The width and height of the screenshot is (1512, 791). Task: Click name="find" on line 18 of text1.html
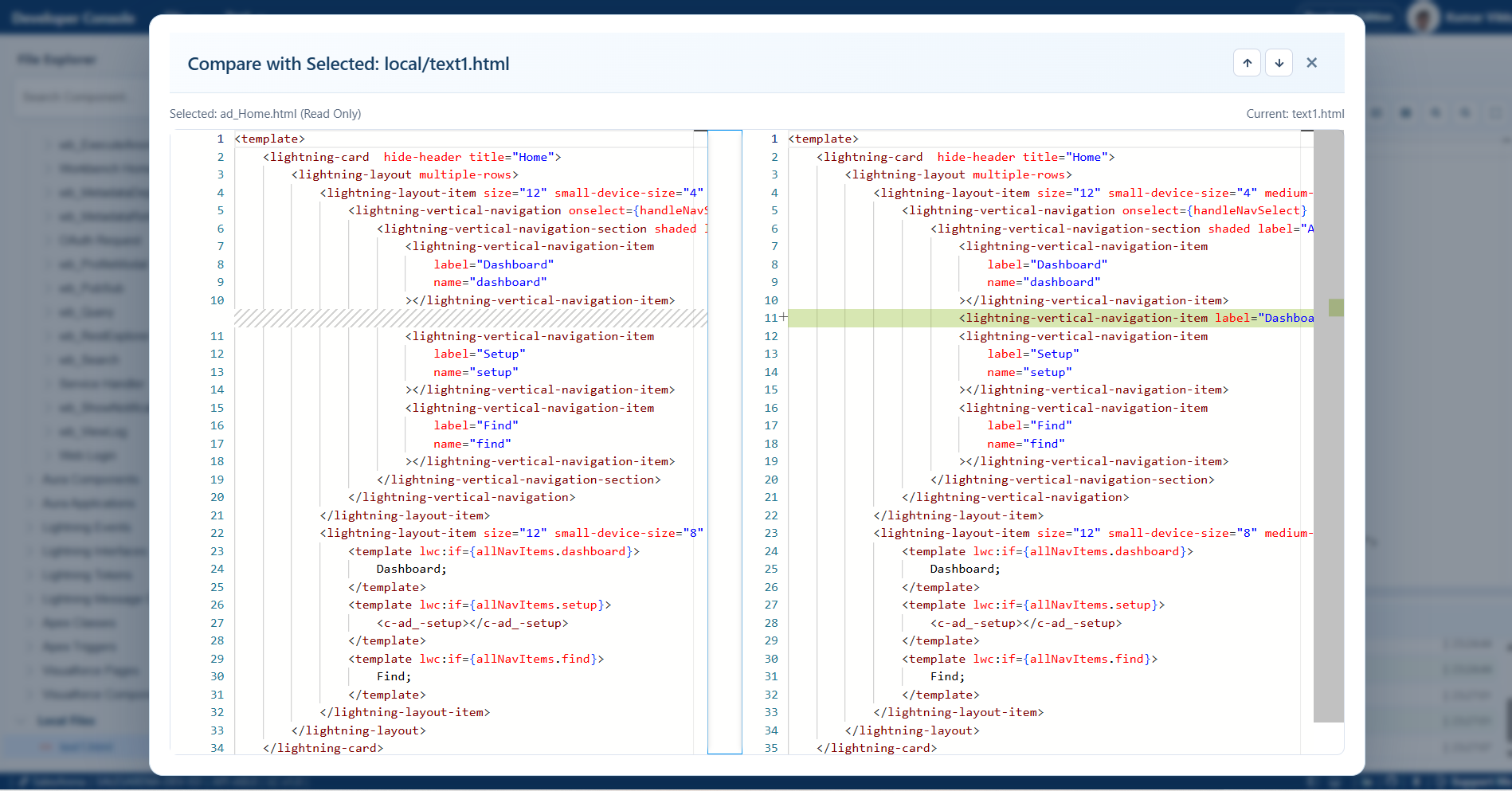(1026, 444)
